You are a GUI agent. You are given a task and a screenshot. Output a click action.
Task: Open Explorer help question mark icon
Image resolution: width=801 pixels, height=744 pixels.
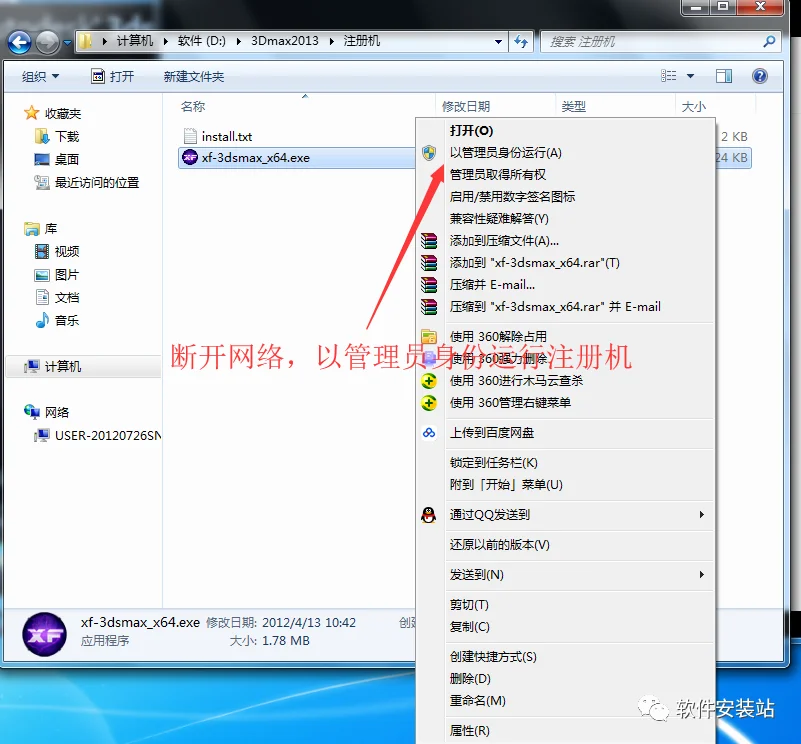pos(760,76)
